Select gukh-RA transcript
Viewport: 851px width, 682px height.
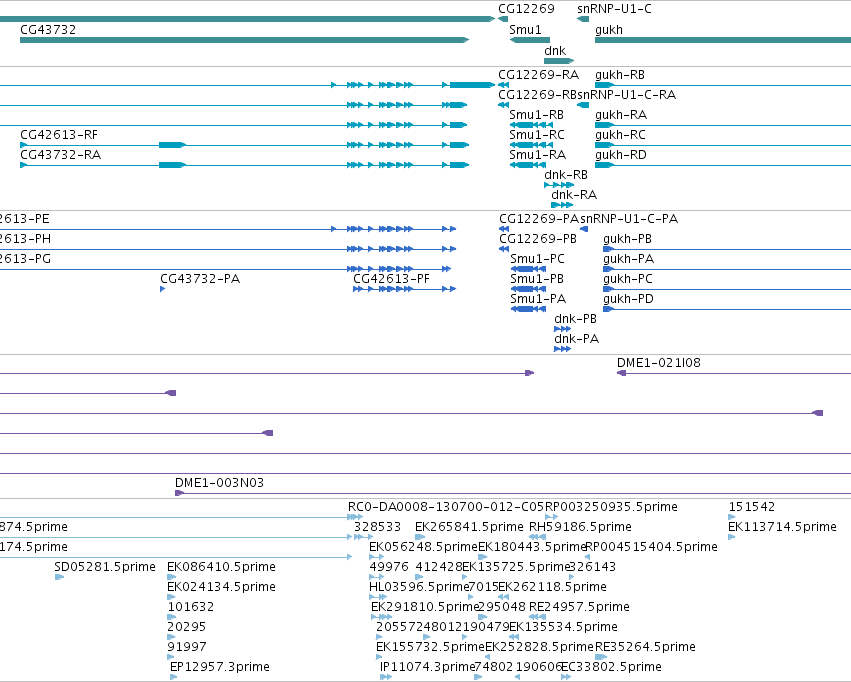click(x=723, y=125)
